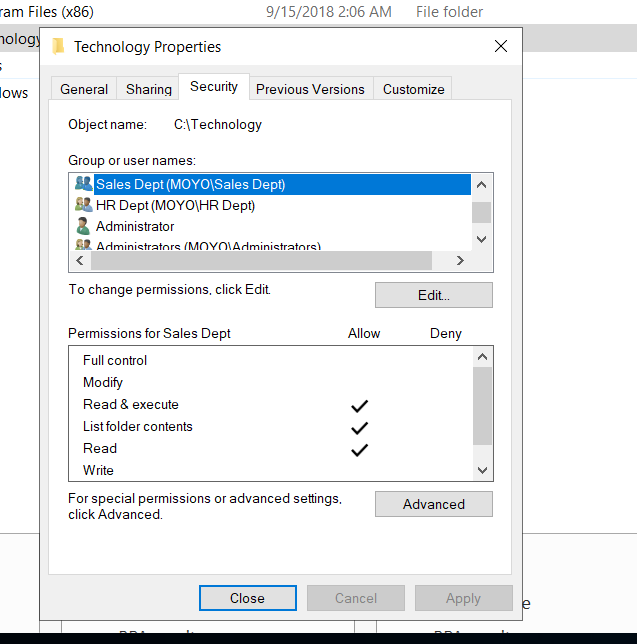Open Advanced security settings
Image resolution: width=637 pixels, height=644 pixels.
pos(433,504)
